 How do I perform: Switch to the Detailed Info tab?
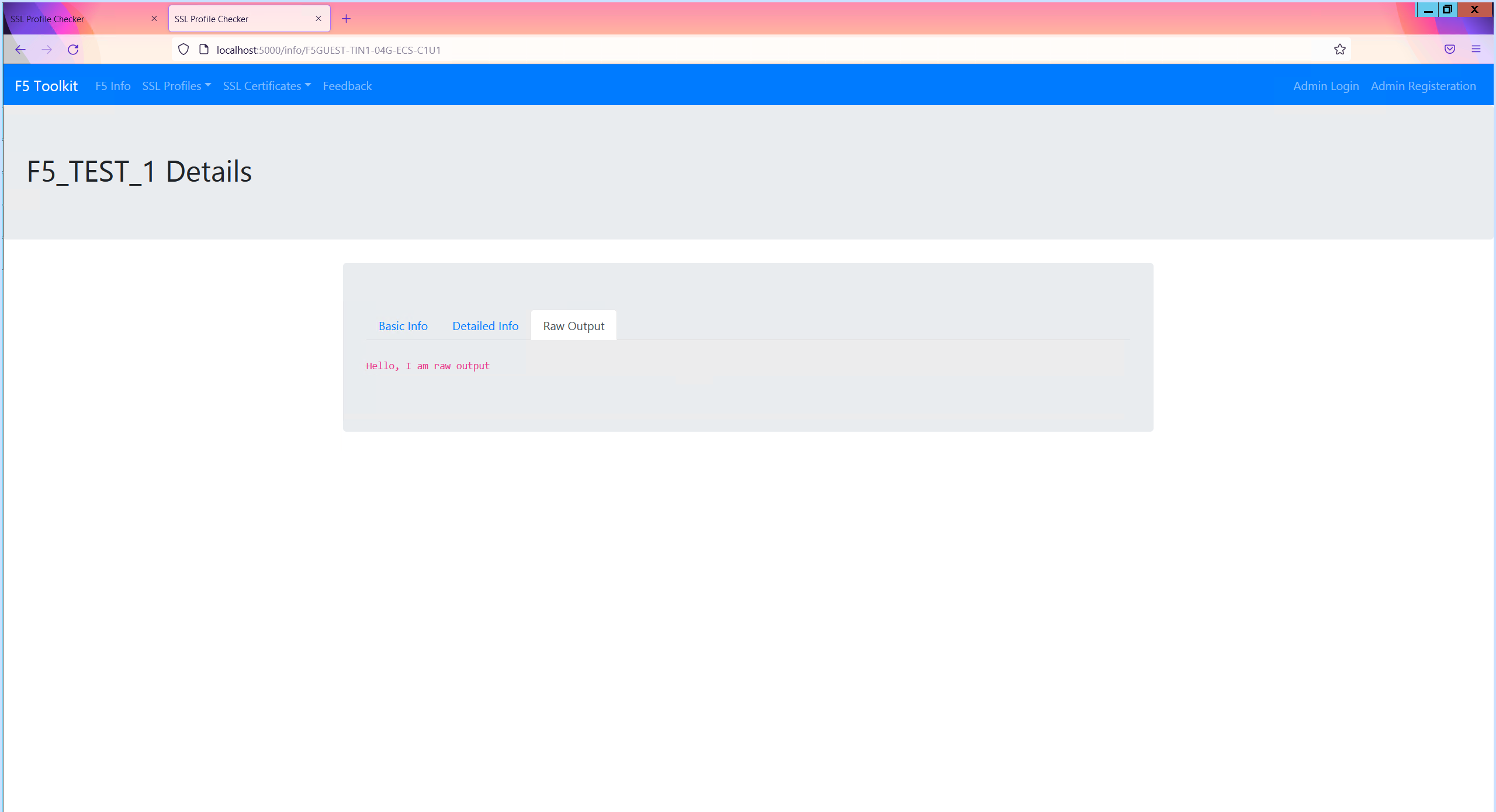pyautogui.click(x=485, y=326)
